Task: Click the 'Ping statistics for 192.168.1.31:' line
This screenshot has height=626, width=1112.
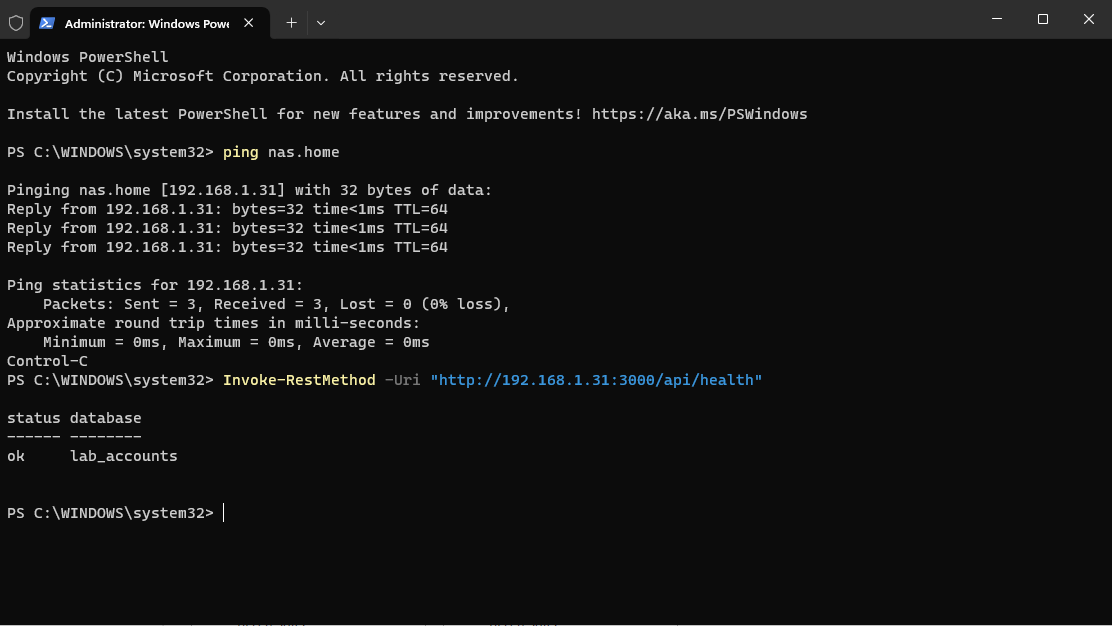Action: pos(155,285)
